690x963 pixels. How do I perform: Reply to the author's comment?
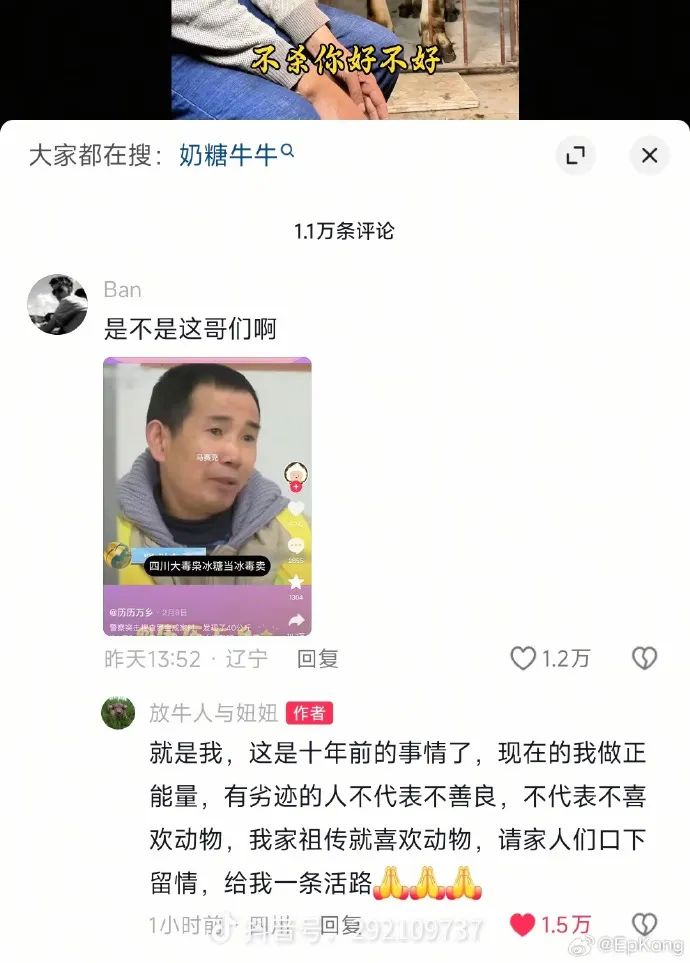[x=341, y=925]
